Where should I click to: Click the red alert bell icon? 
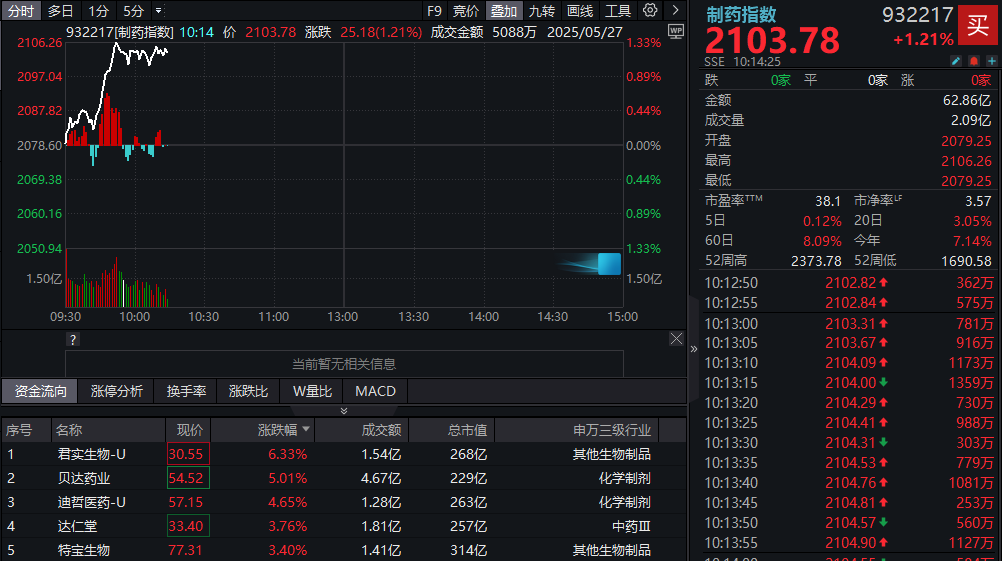click(973, 61)
